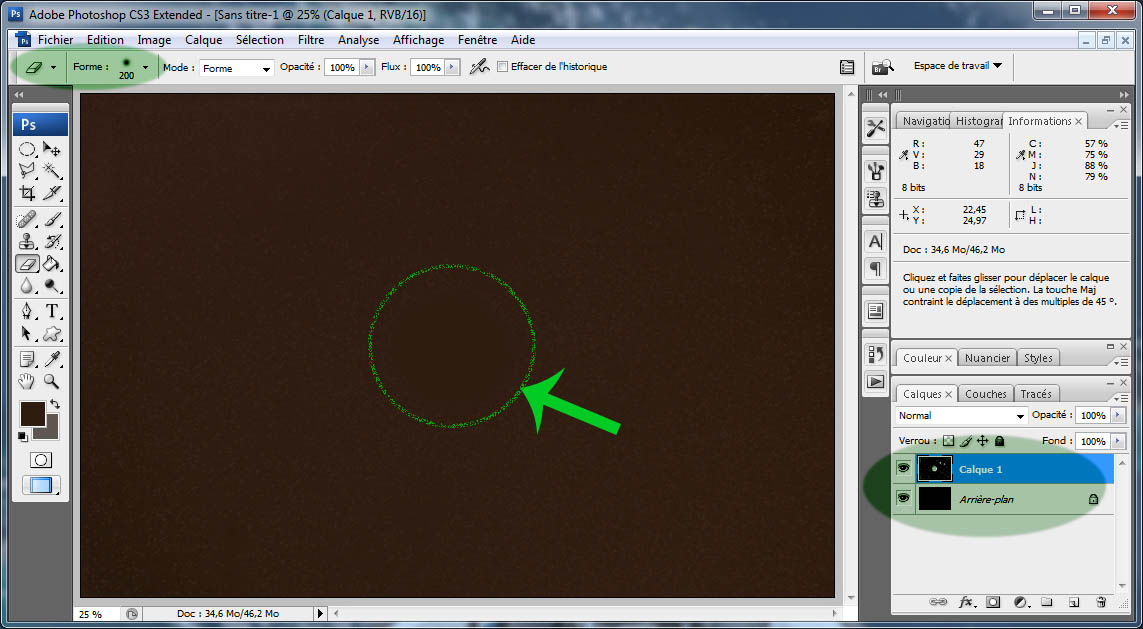Hide the Arrière-plan layer
1143x629 pixels.
pos(904,499)
